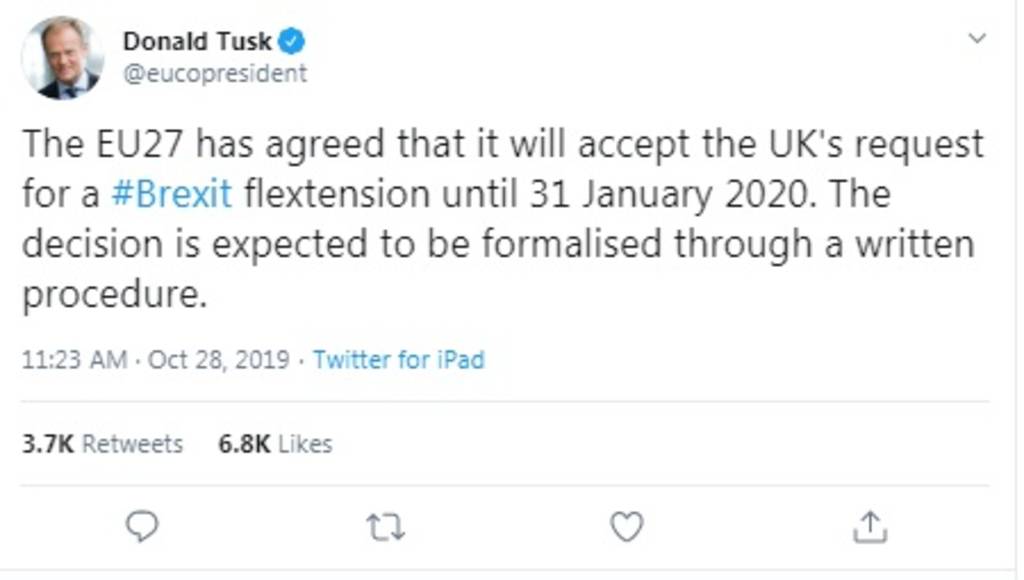Click the 11:23 AM time stamp
This screenshot has width=1024, height=580.
point(74,360)
